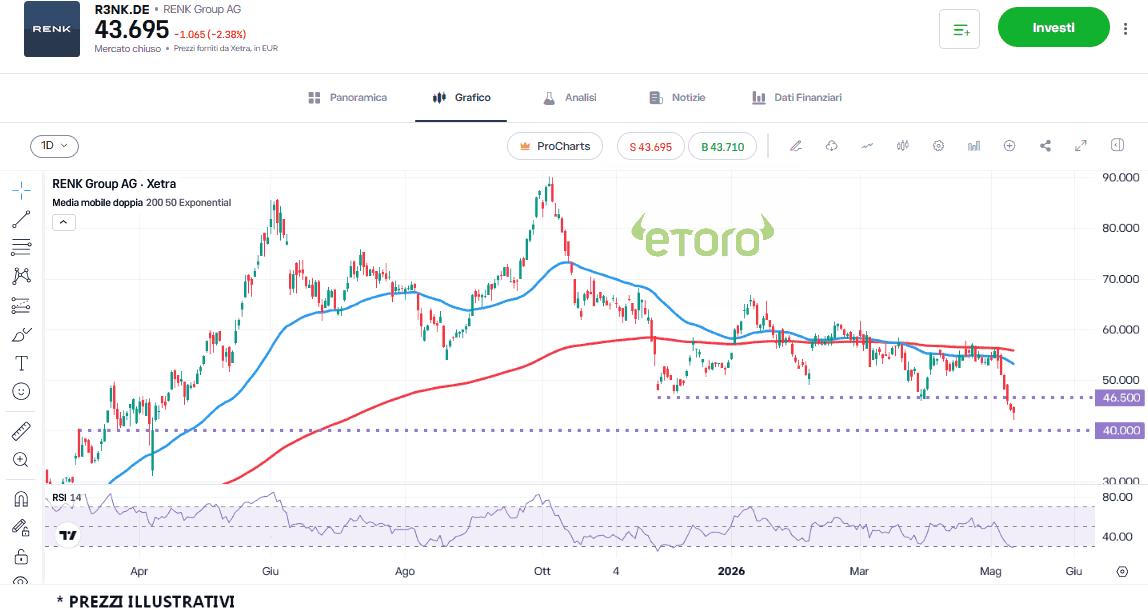Click the add/compare plus circle icon

pos(1010,146)
